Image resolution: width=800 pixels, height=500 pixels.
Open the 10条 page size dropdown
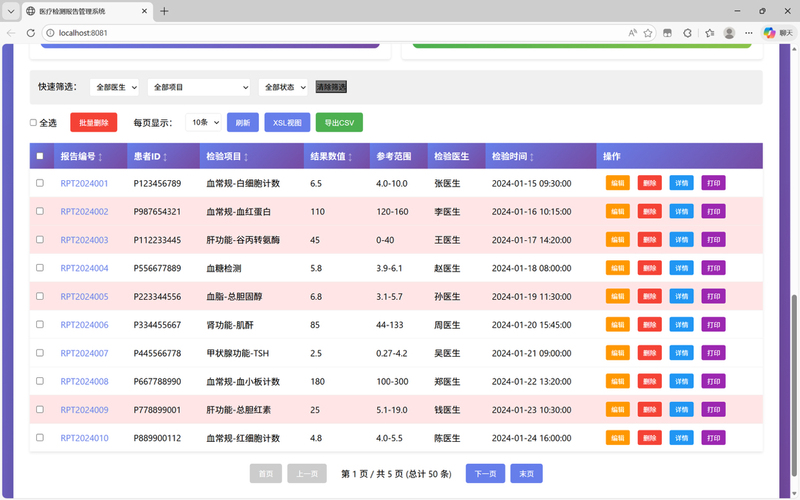pyautogui.click(x=203, y=122)
